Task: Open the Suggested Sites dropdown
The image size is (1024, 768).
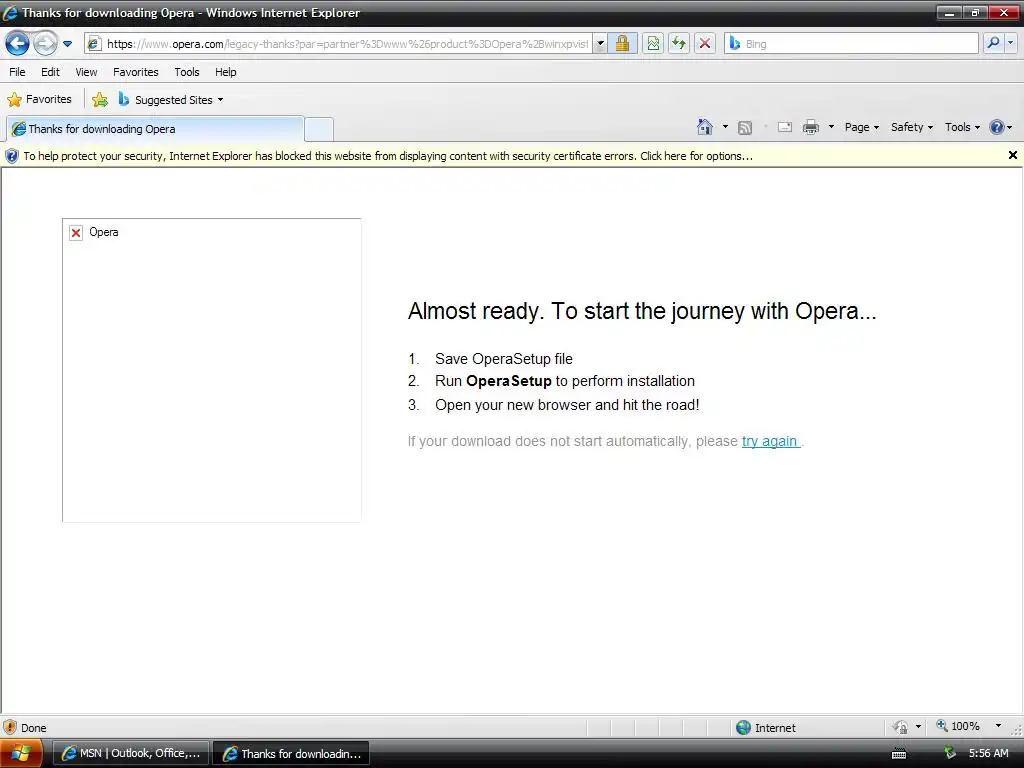Action: click(171, 99)
